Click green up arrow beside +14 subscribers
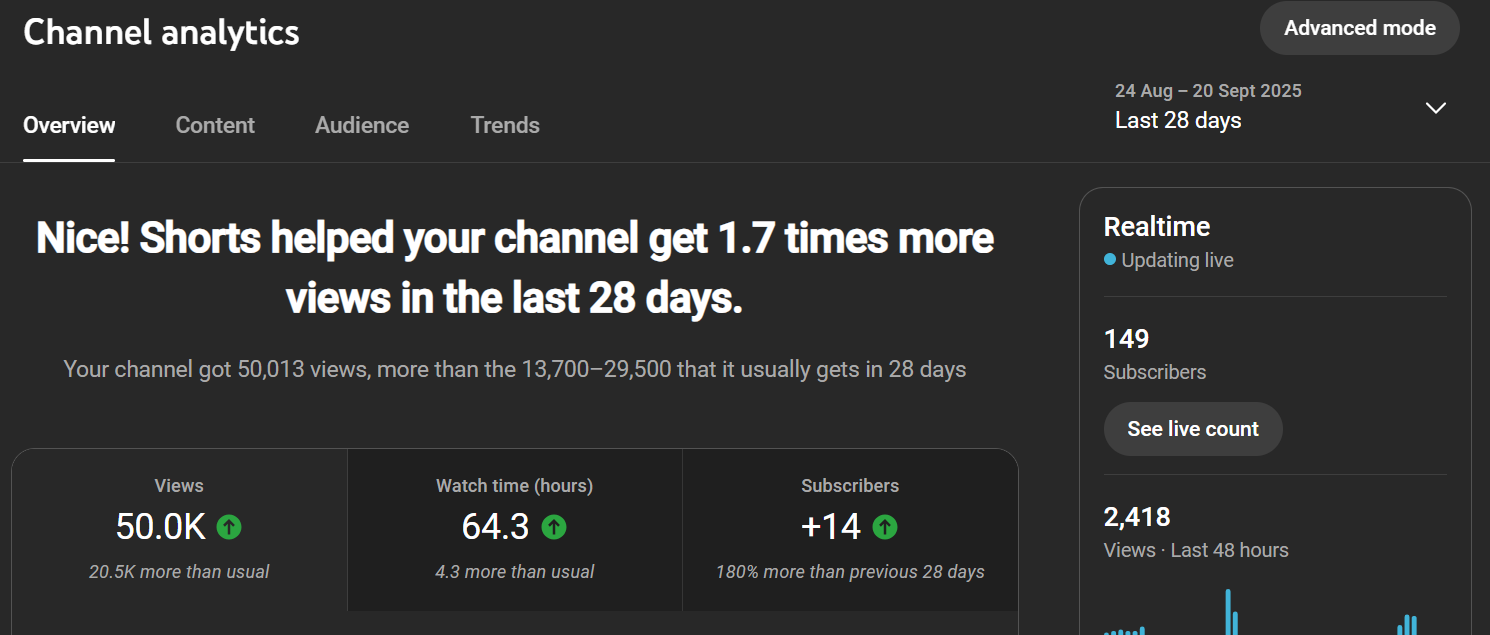 click(884, 527)
